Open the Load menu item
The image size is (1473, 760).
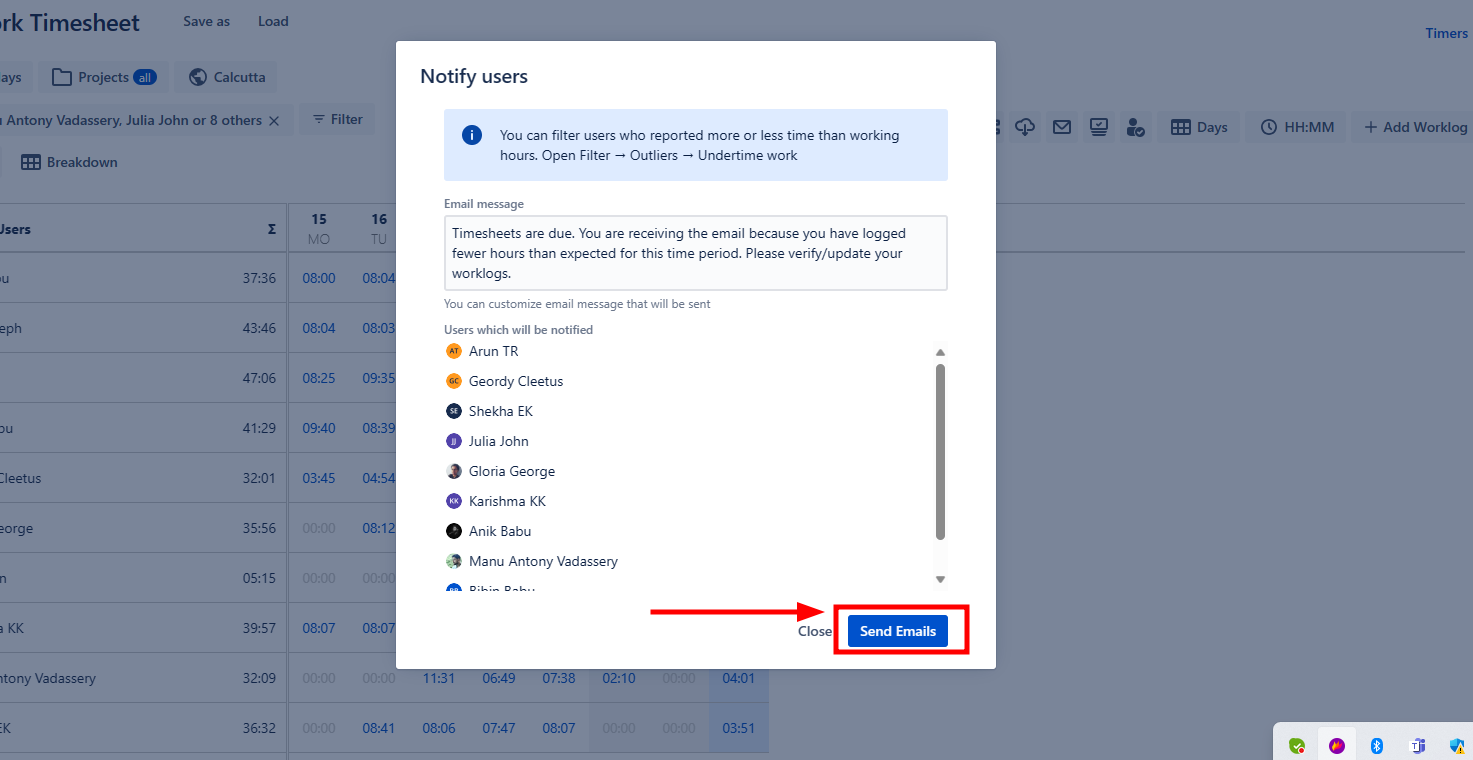pyautogui.click(x=273, y=21)
